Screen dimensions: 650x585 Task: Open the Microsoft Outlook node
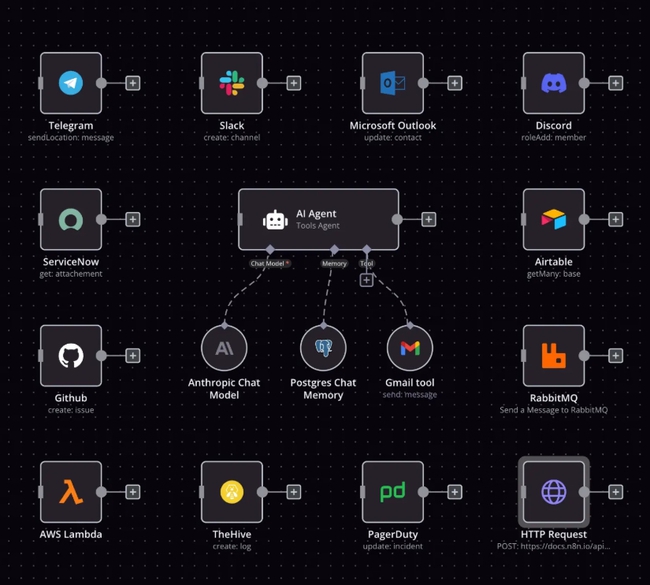(x=393, y=83)
